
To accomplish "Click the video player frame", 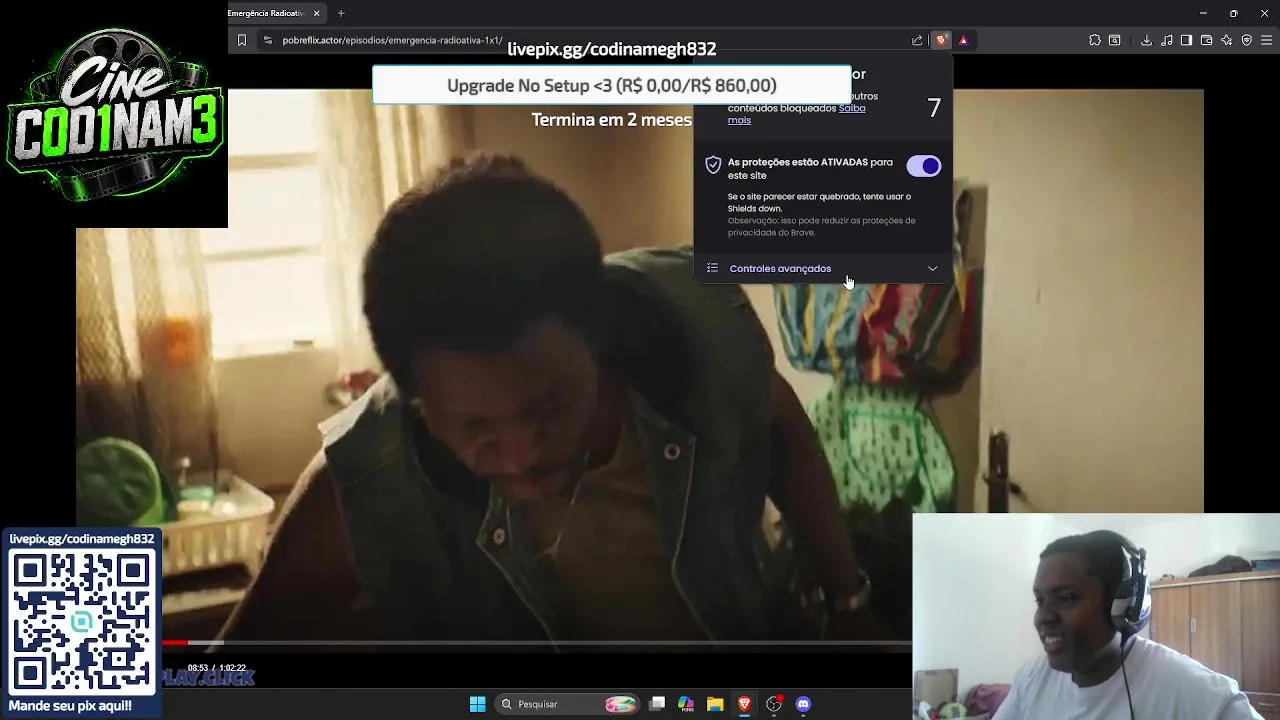I will tap(640, 370).
